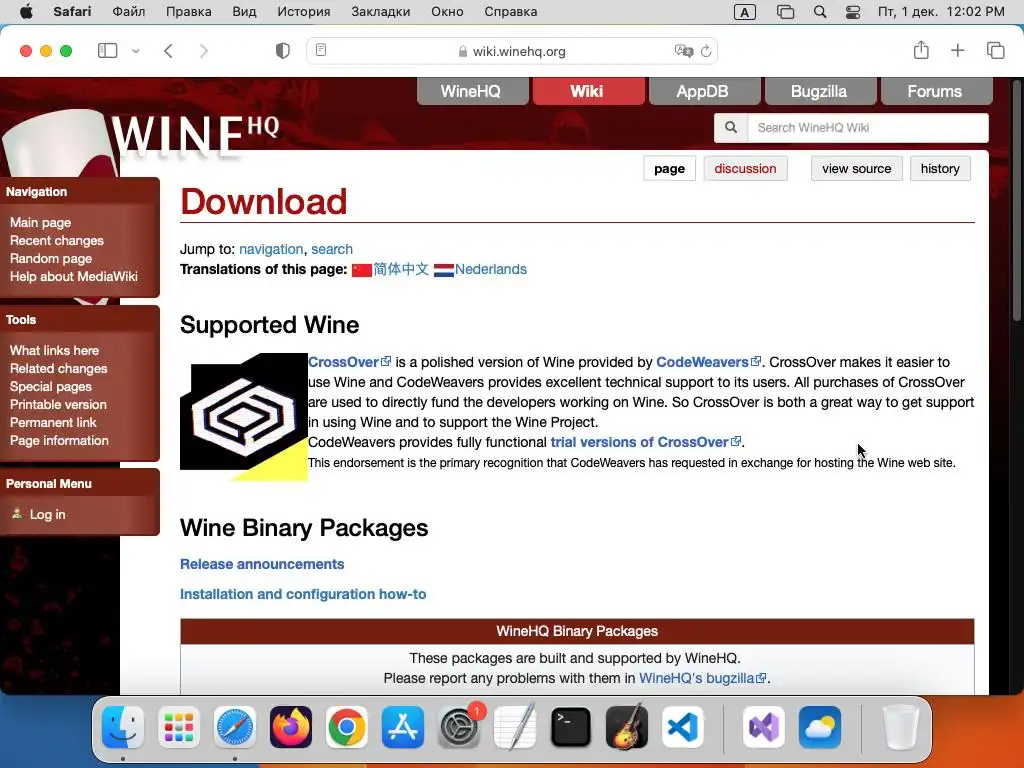
Task: Open the Simplified Chinese translation
Action: [x=401, y=269]
